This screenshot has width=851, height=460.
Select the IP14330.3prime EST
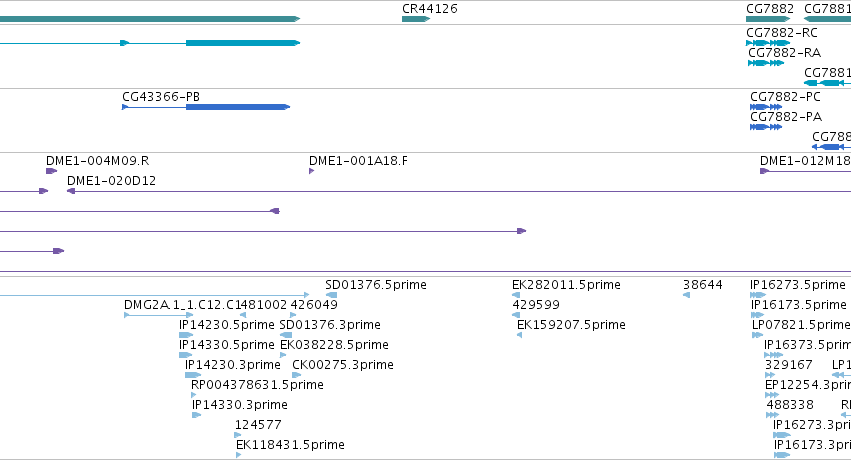[196, 416]
